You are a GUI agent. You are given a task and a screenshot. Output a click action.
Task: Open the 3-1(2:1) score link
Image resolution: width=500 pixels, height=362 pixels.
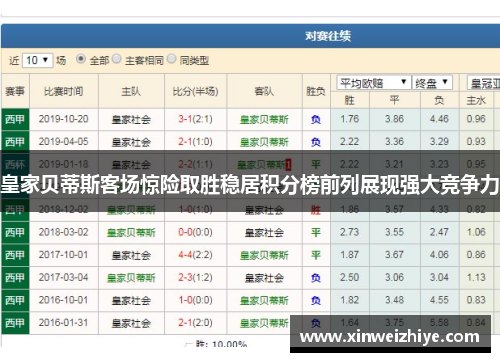tap(195, 119)
